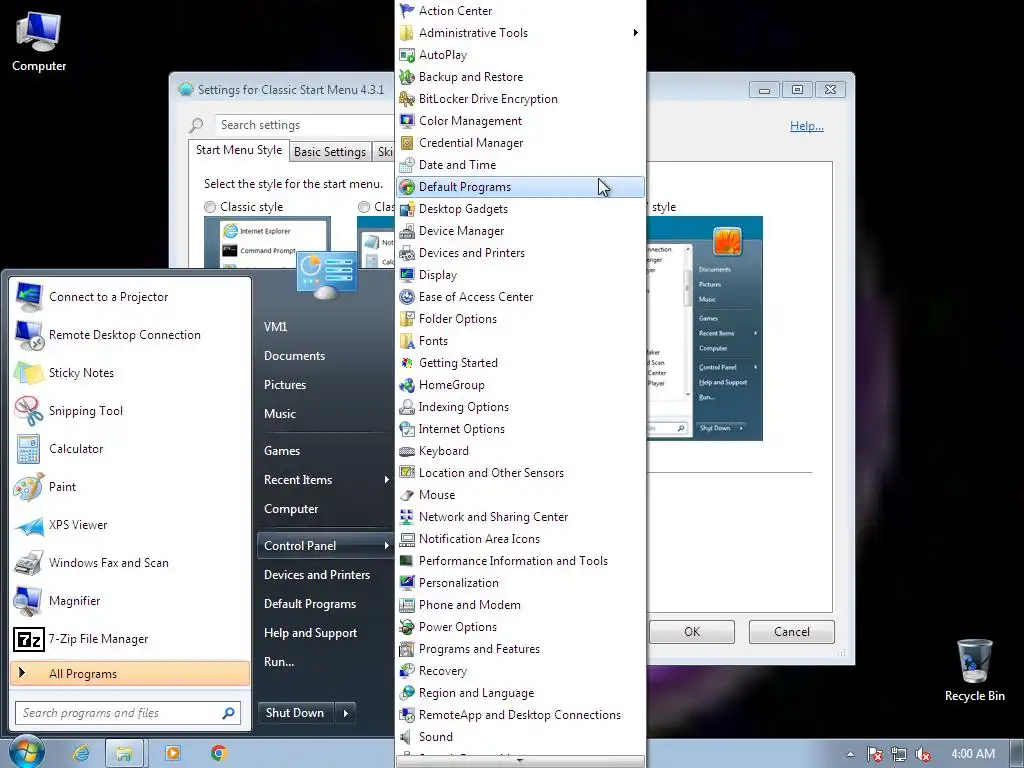The image size is (1024, 768).
Task: Open Color Management icon
Action: point(407,121)
